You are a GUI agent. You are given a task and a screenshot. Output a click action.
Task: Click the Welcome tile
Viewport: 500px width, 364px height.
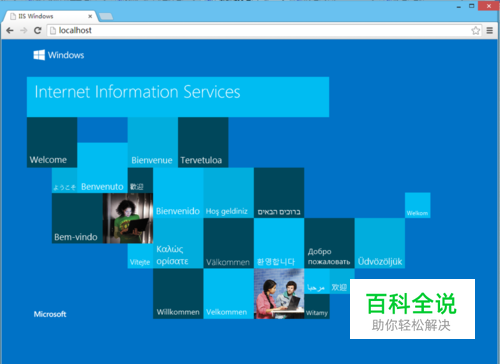(x=52, y=142)
